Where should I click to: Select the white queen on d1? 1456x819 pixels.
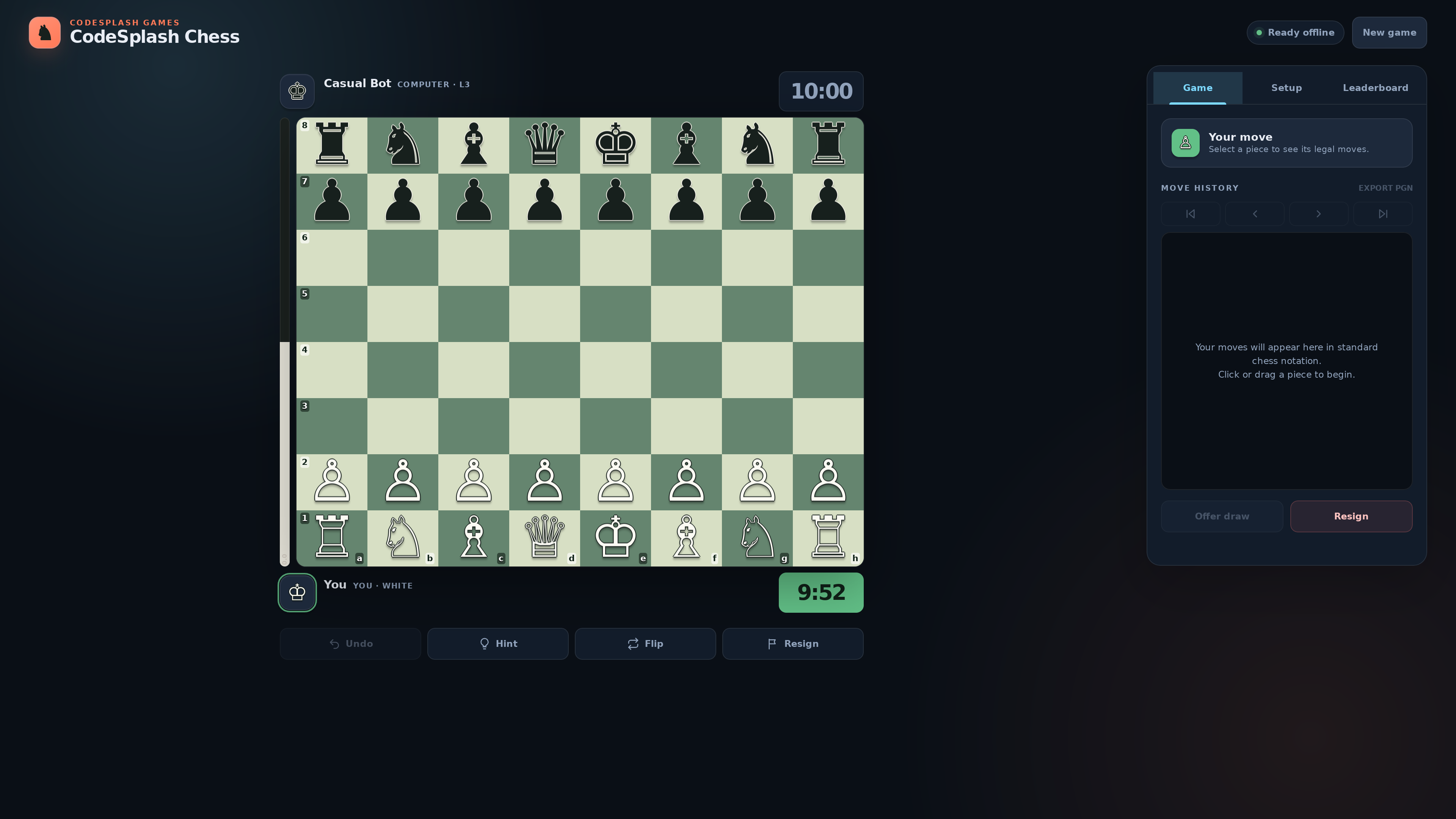[544, 538]
